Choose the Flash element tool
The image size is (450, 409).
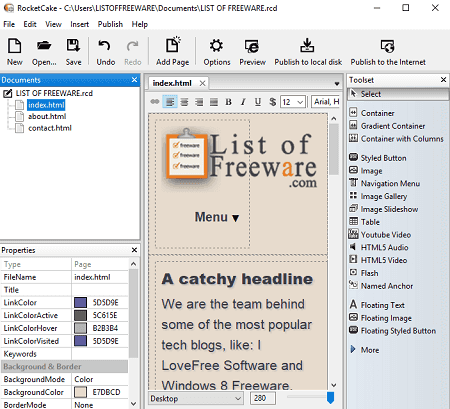pos(364,273)
